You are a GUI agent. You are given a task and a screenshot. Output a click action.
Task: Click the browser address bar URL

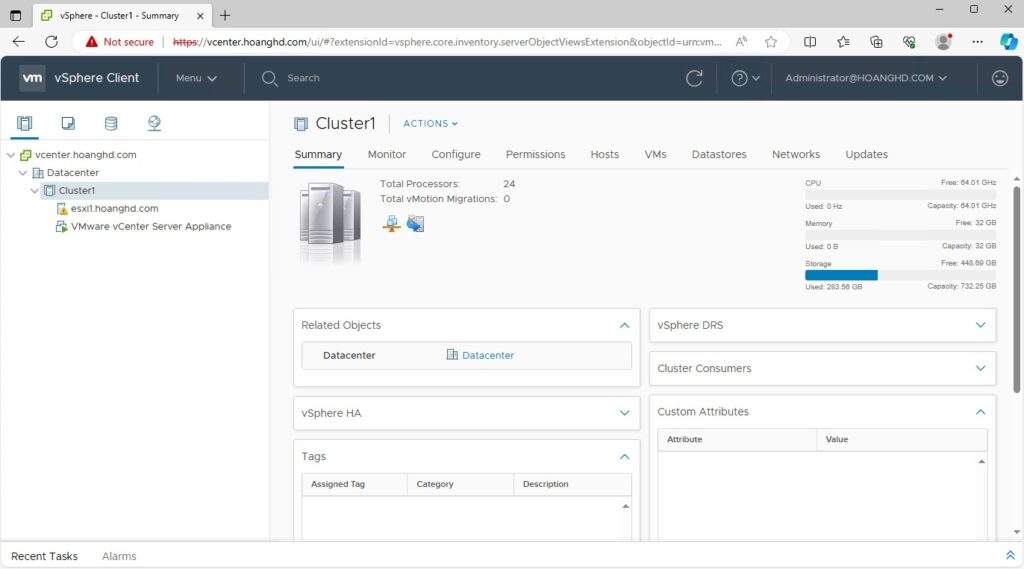tap(447, 42)
